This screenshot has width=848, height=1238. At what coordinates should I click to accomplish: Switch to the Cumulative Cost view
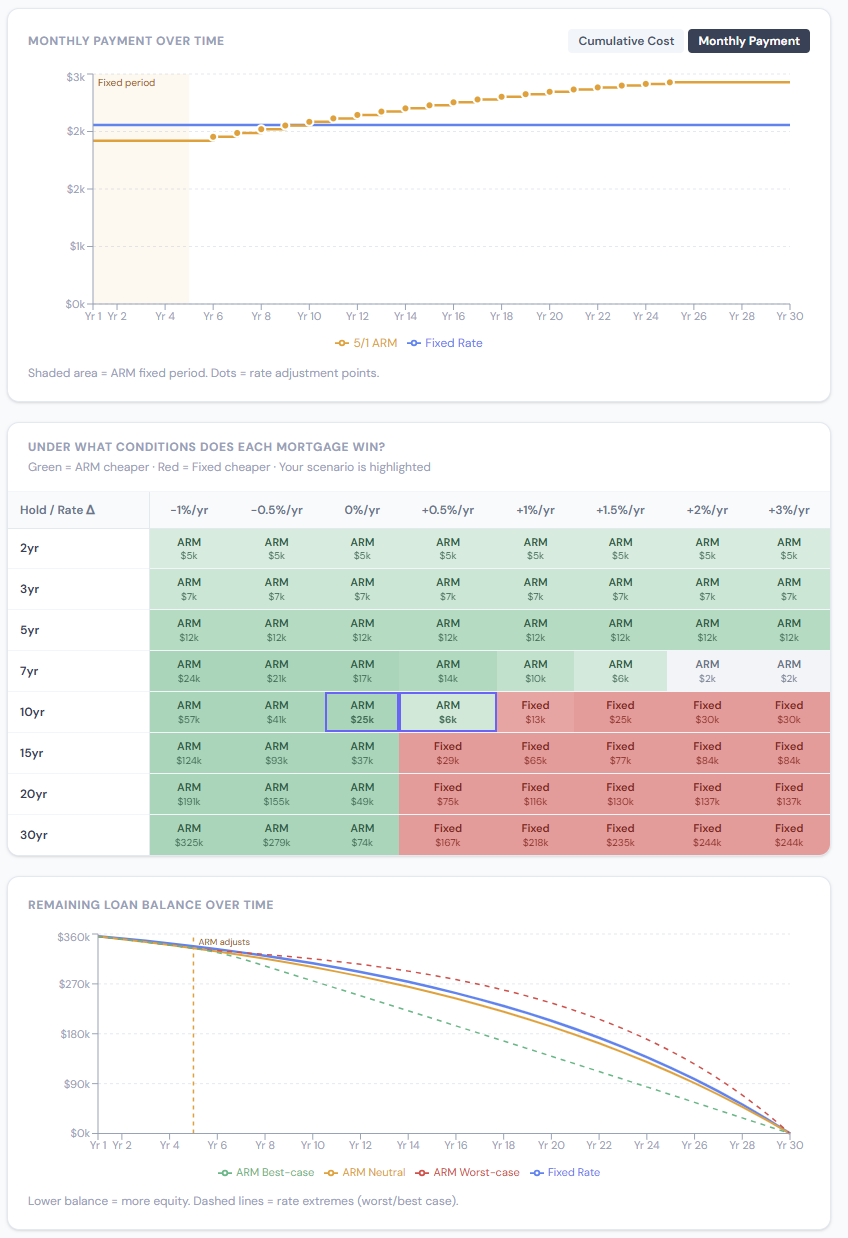[x=625, y=41]
